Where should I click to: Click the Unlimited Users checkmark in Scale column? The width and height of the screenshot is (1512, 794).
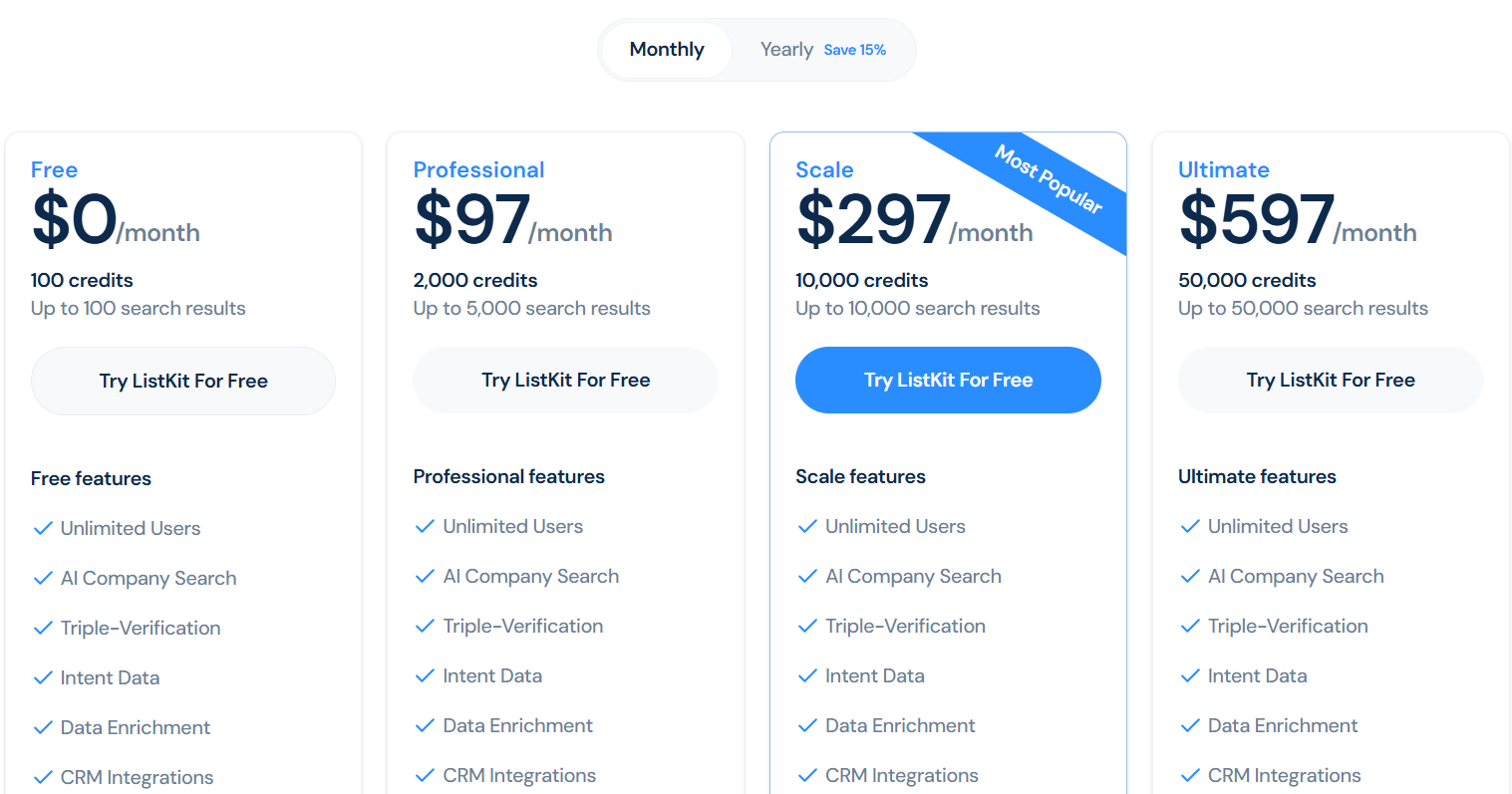tap(807, 526)
